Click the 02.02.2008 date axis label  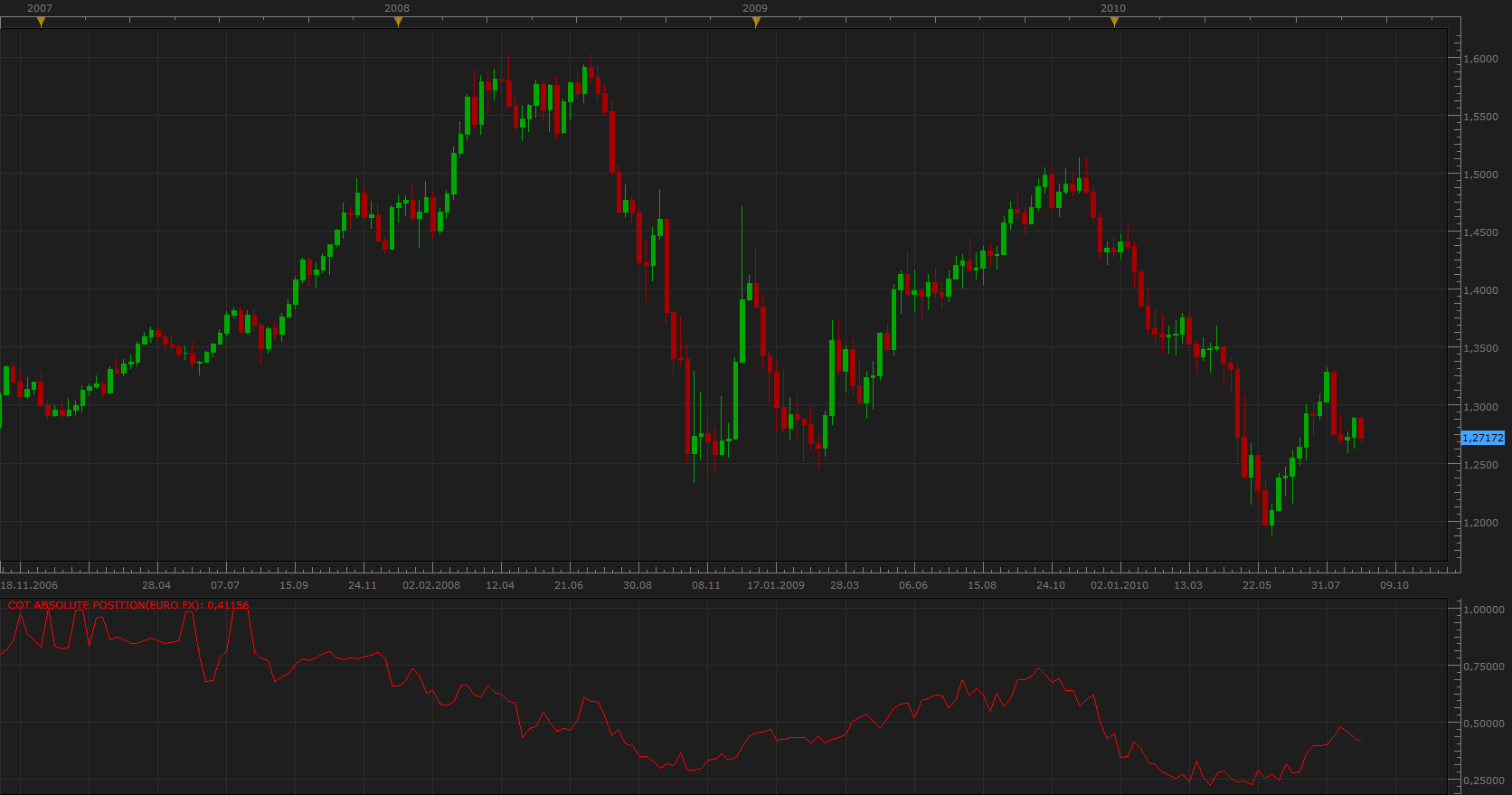pos(431,585)
